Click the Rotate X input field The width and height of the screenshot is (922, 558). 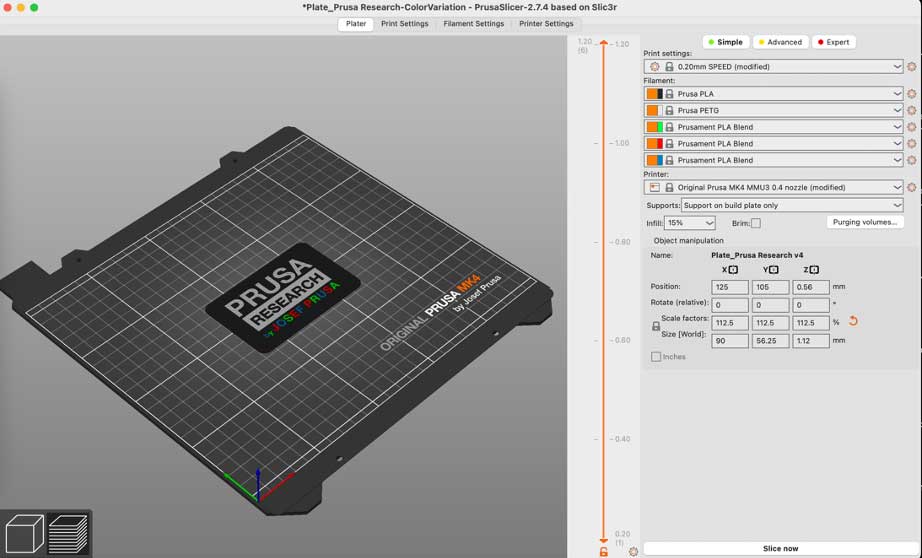coord(730,305)
